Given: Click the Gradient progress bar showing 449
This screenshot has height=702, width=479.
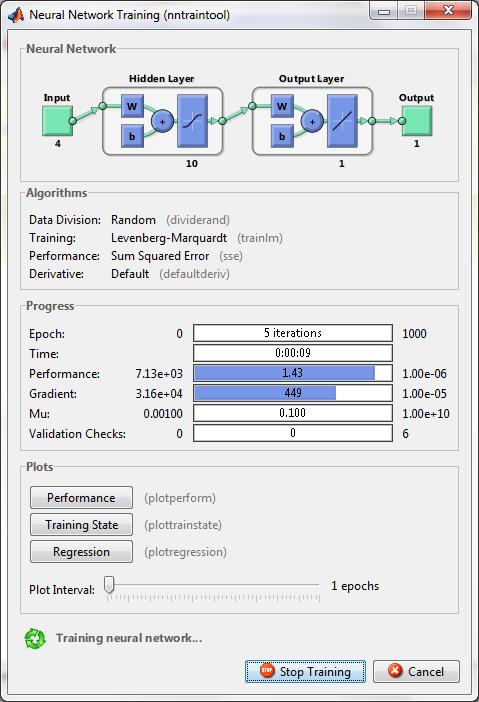Looking at the screenshot, I should tap(293, 393).
